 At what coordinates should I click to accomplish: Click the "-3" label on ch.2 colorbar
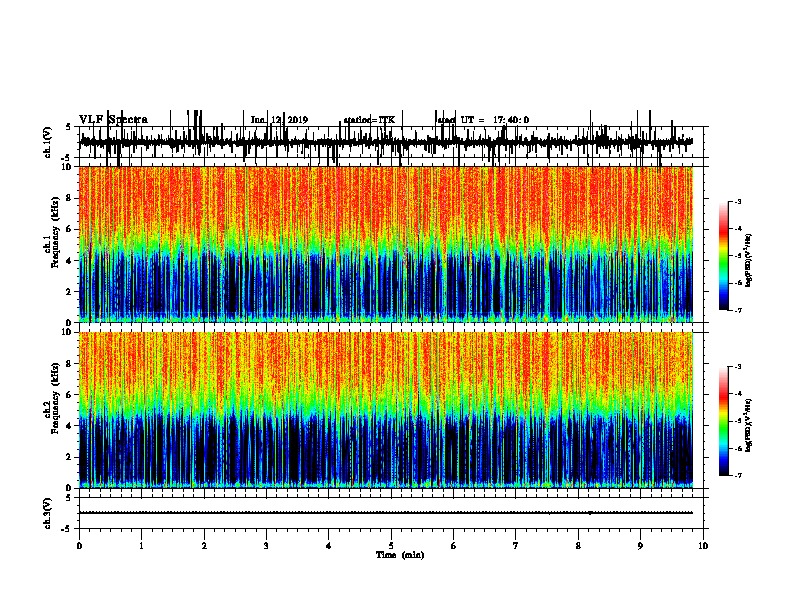tap(738, 367)
